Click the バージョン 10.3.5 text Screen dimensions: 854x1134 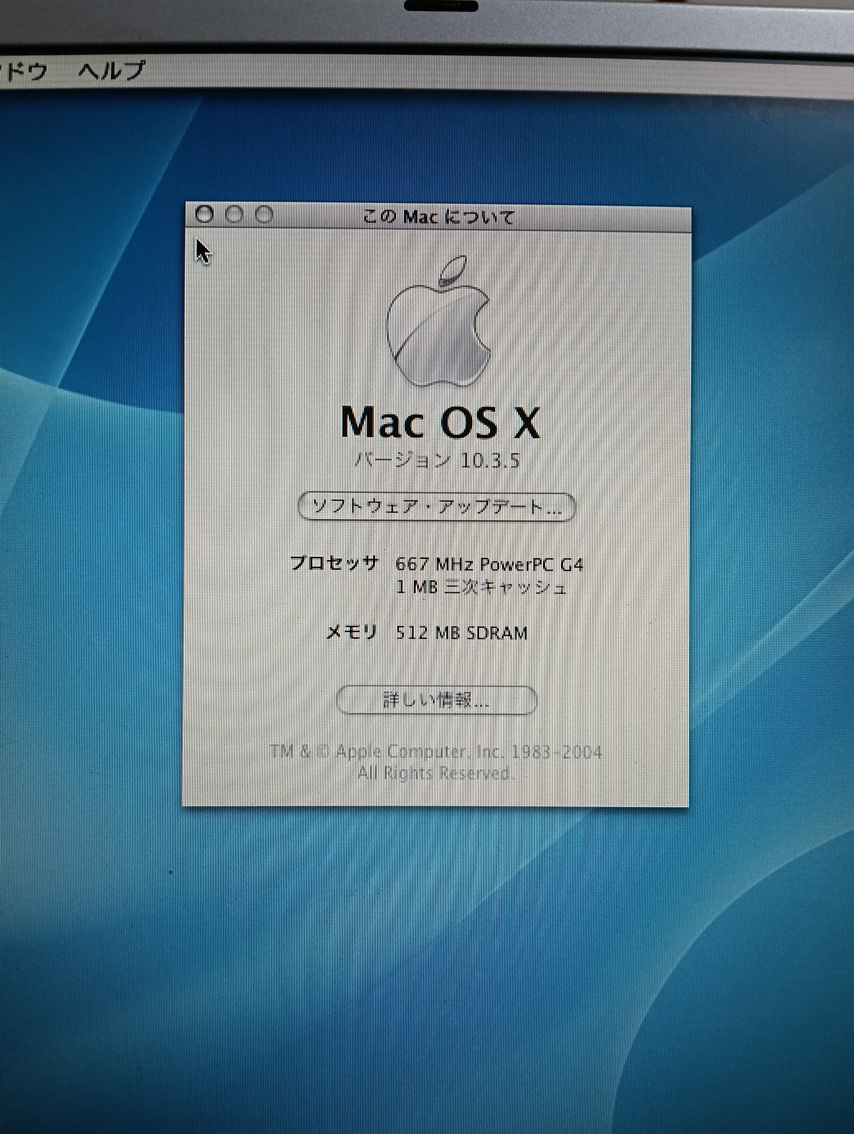437,460
